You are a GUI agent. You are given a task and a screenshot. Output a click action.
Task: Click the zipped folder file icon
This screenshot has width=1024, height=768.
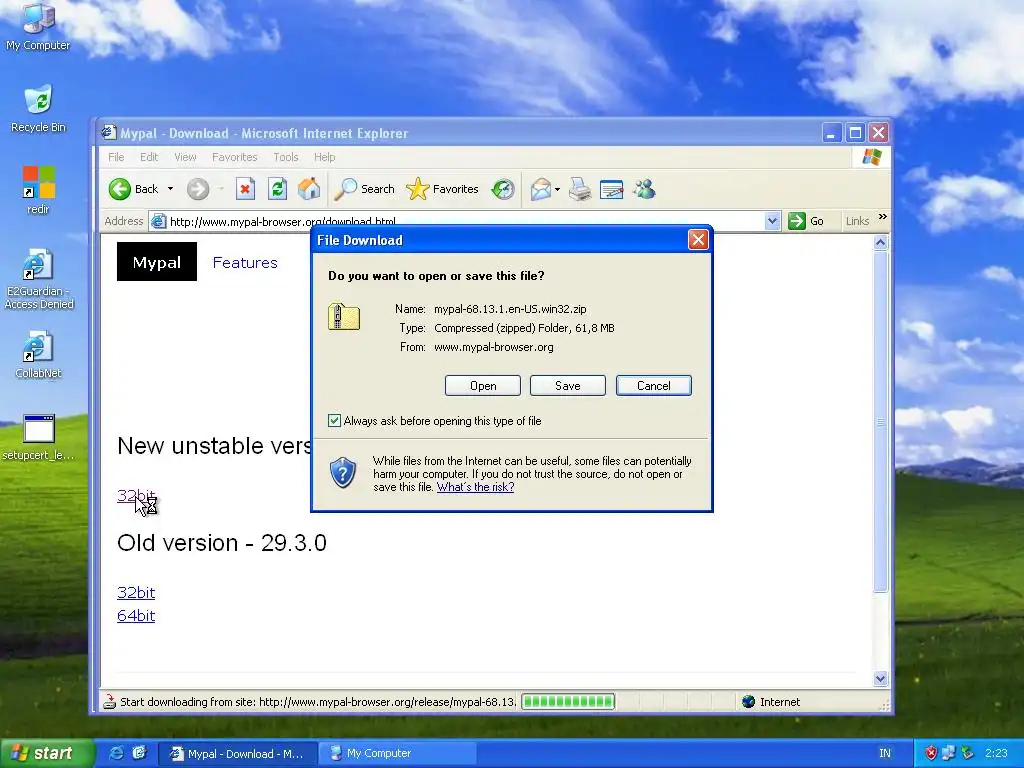[344, 317]
